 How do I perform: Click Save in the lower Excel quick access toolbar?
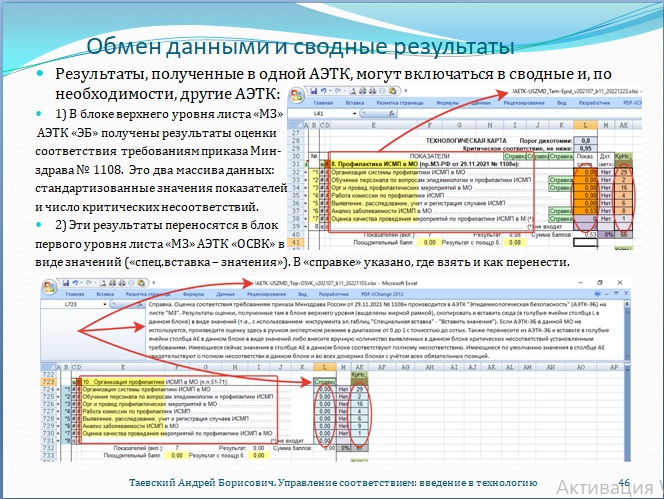[66, 283]
